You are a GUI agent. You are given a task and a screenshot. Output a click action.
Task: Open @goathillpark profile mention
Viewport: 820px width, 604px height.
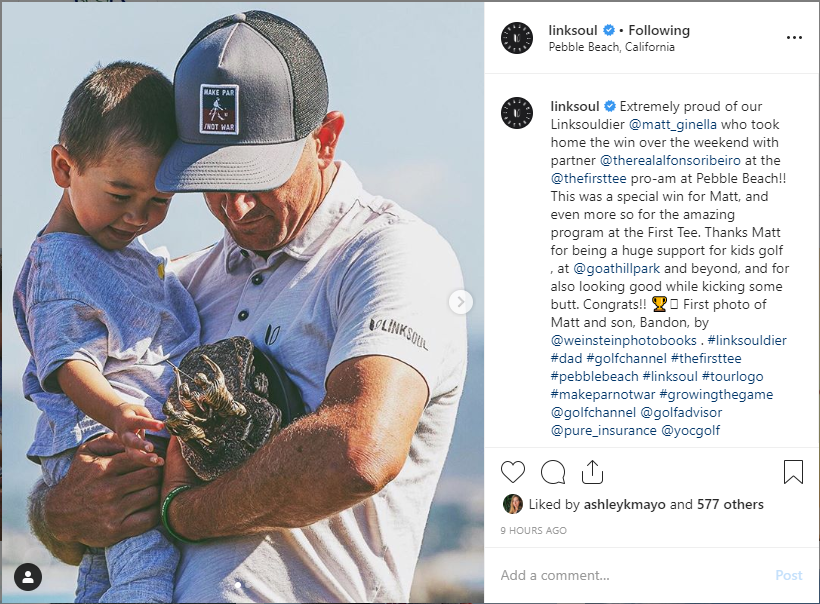pos(617,269)
